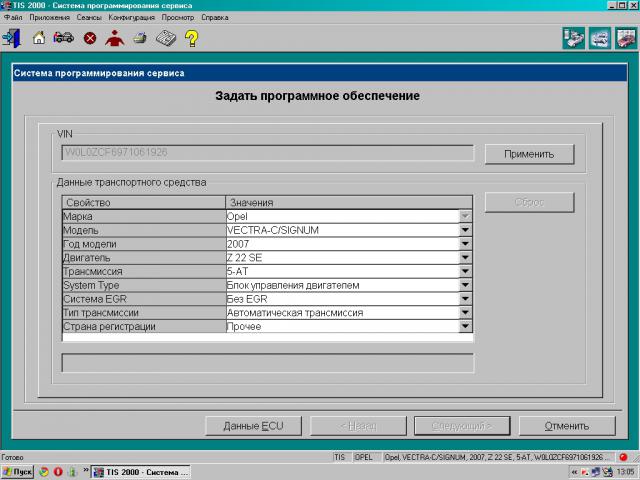The width and height of the screenshot is (640, 480).
Task: Click the VIN input field
Action: (267, 153)
